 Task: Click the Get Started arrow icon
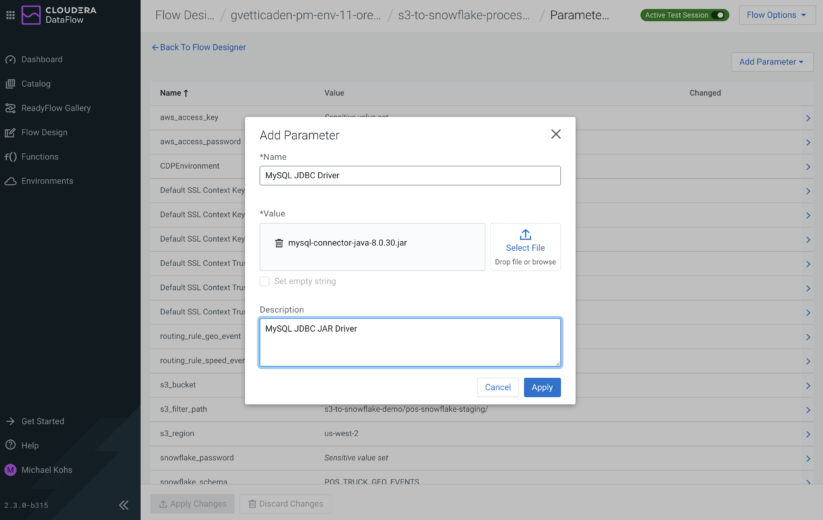10,421
